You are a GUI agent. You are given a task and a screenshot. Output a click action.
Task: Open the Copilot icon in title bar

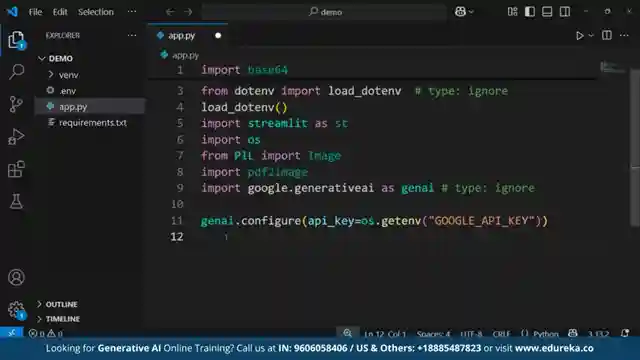tap(460, 12)
